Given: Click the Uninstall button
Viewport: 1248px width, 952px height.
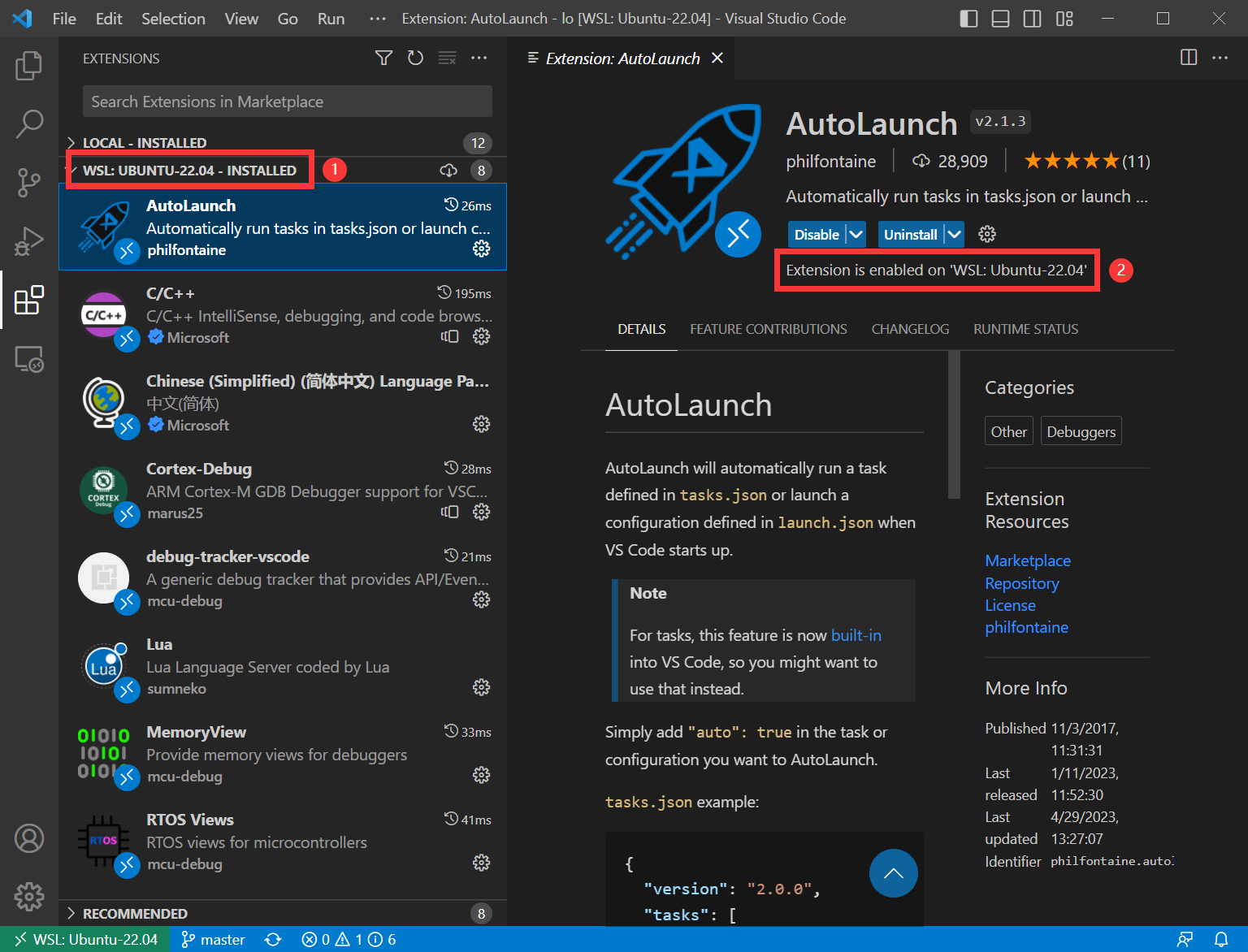Looking at the screenshot, I should [910, 235].
